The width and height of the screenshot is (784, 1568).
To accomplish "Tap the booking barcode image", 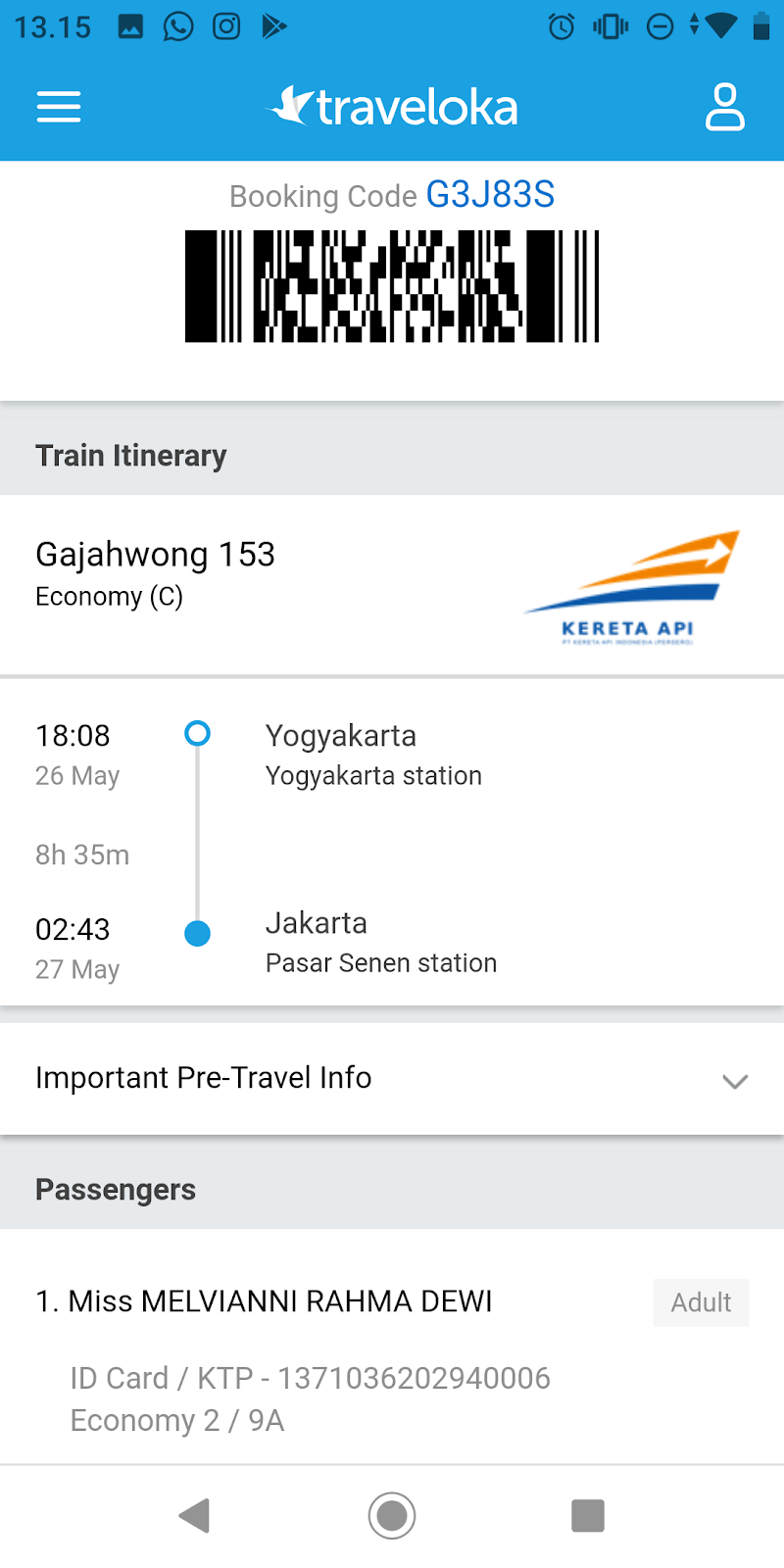I will point(392,286).
